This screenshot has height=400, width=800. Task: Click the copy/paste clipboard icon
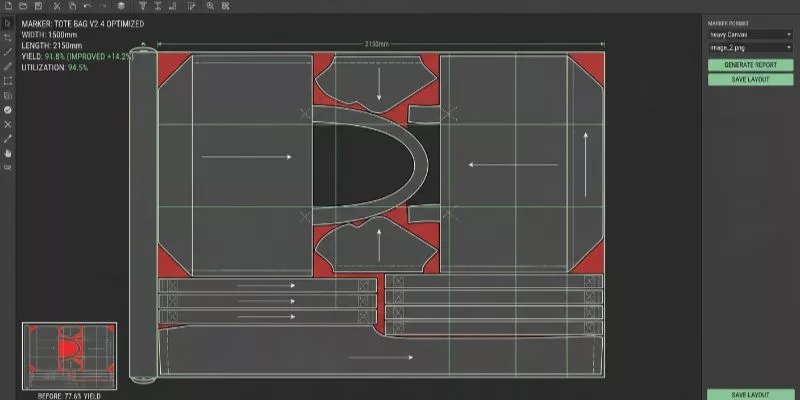72,6
